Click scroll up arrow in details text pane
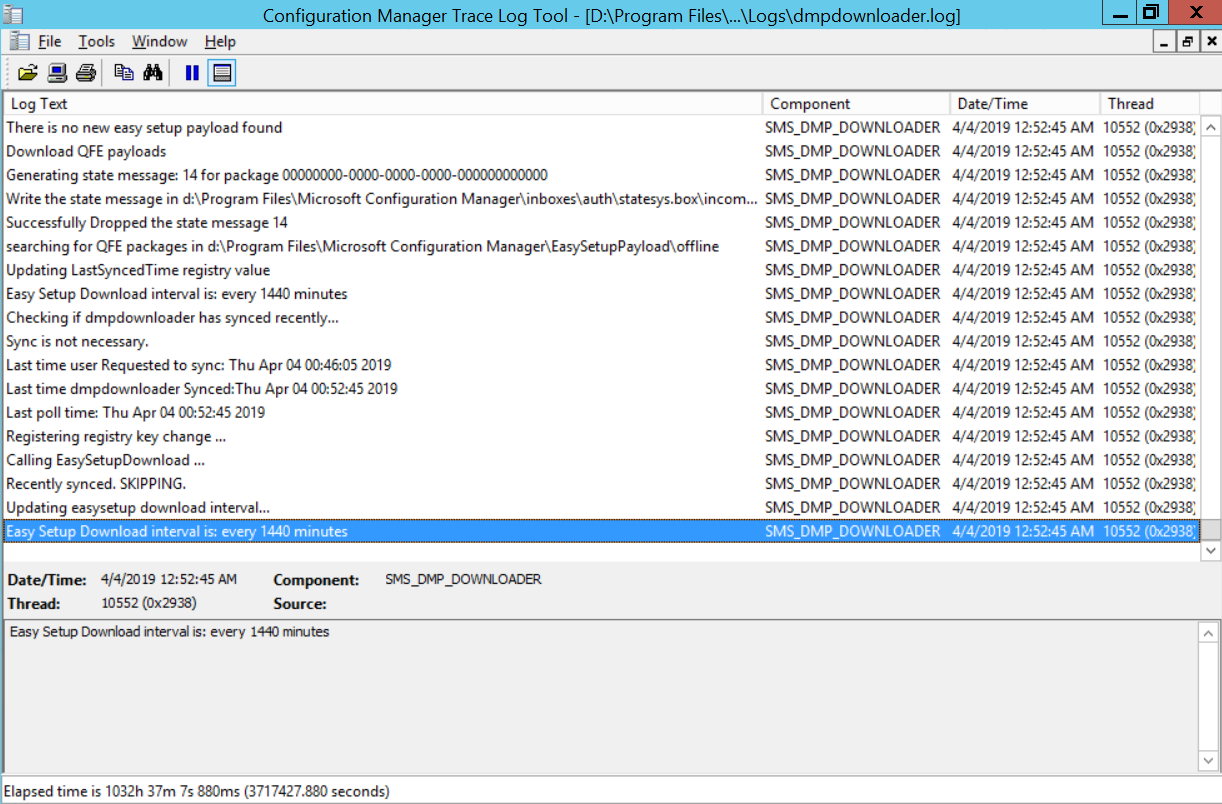The image size is (1222, 804). (x=1210, y=633)
